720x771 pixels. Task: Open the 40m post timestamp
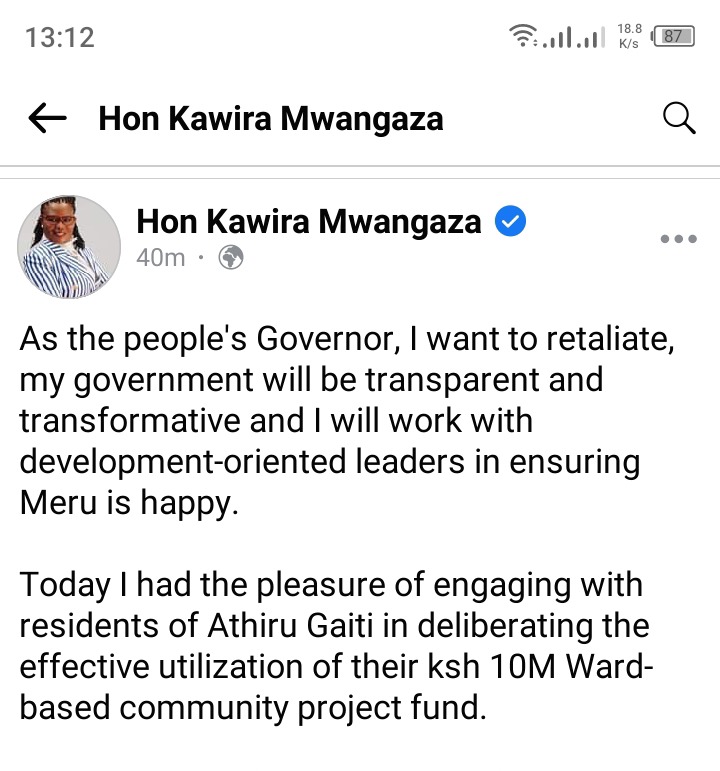point(161,257)
